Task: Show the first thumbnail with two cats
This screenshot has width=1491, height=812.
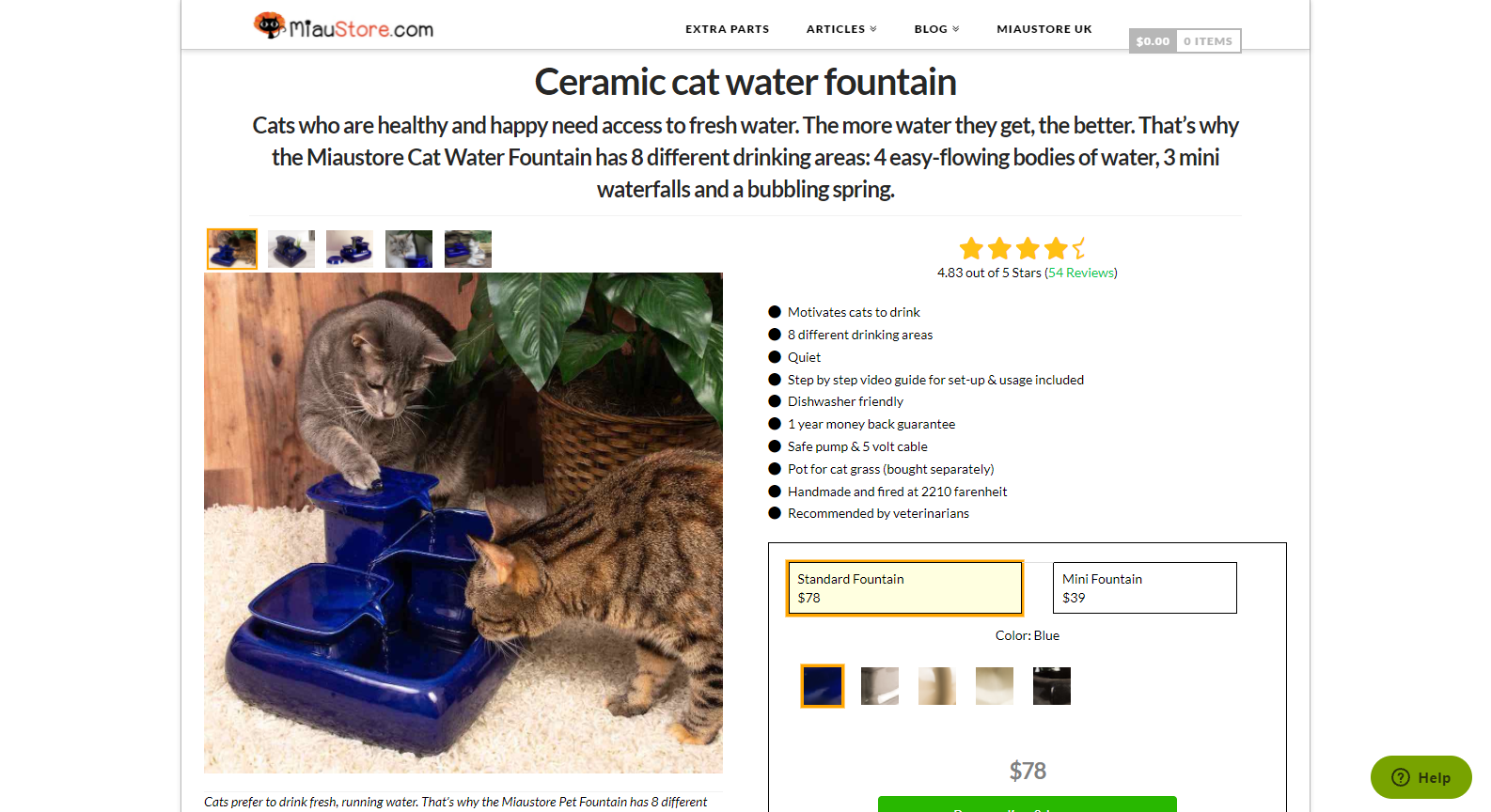Action: click(x=232, y=249)
